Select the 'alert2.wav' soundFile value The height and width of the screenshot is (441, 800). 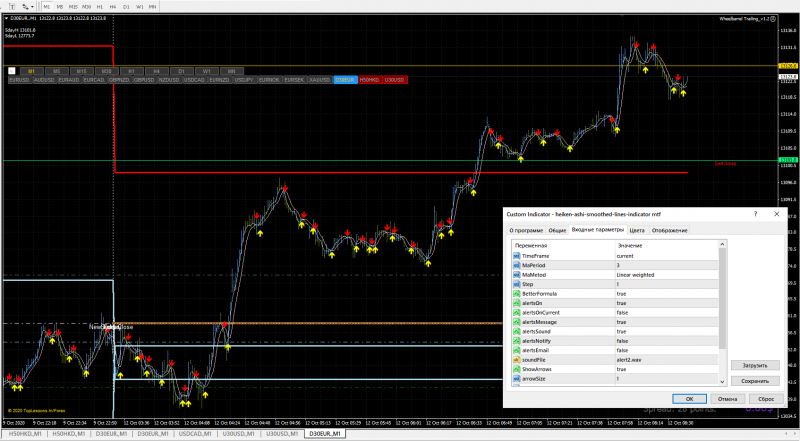tap(629, 360)
